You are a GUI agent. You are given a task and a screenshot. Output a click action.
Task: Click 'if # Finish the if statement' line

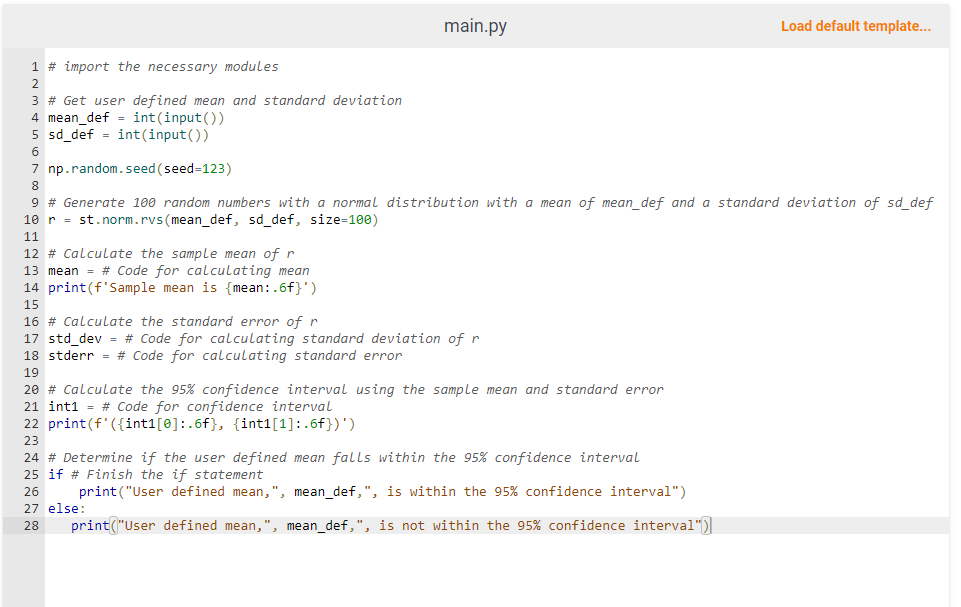(x=155, y=475)
